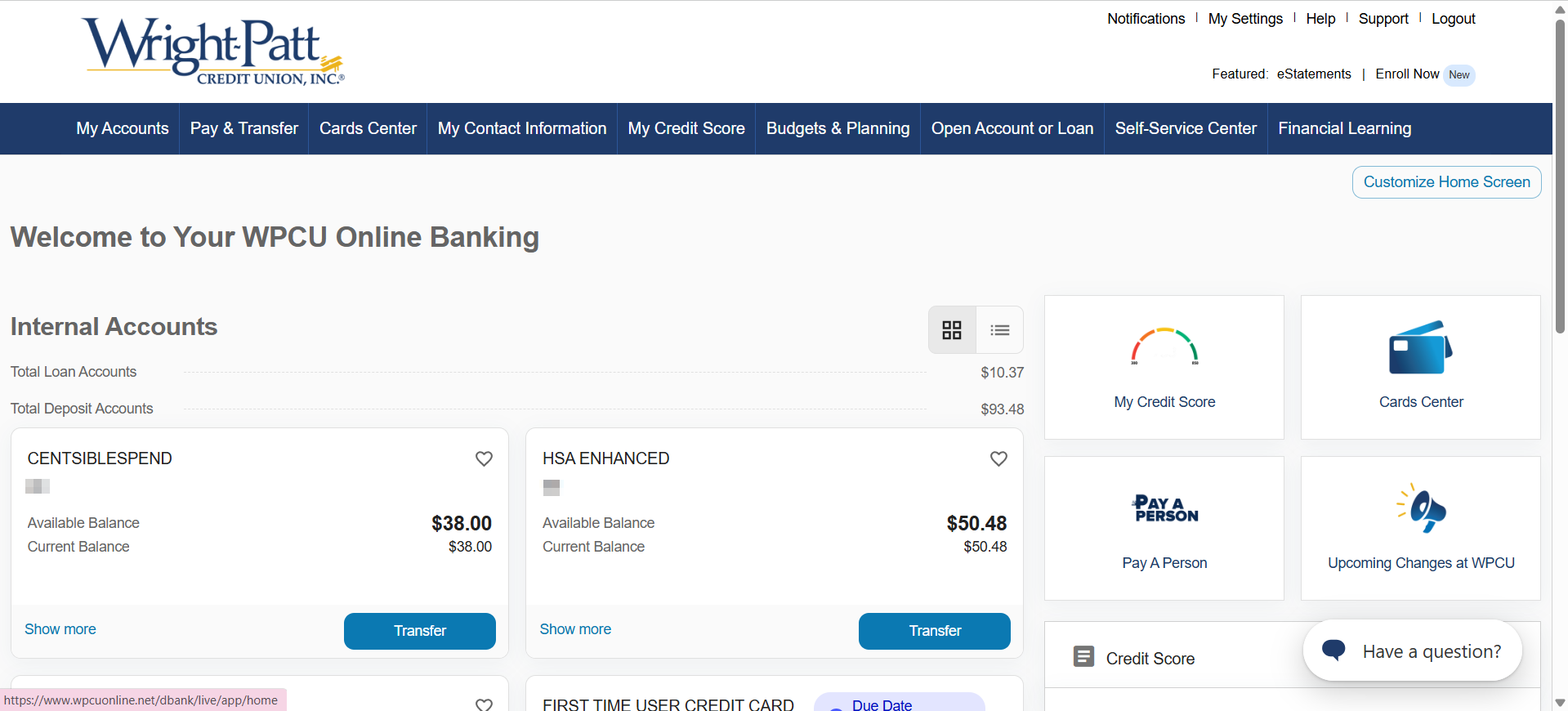
Task: Open the Pay & Transfer menu
Action: coord(243,128)
